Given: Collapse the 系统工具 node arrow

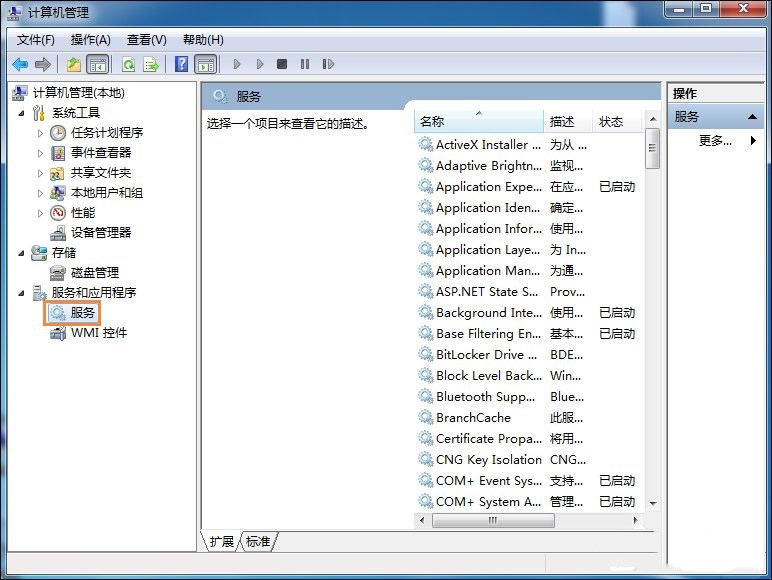Looking at the screenshot, I should (21, 113).
